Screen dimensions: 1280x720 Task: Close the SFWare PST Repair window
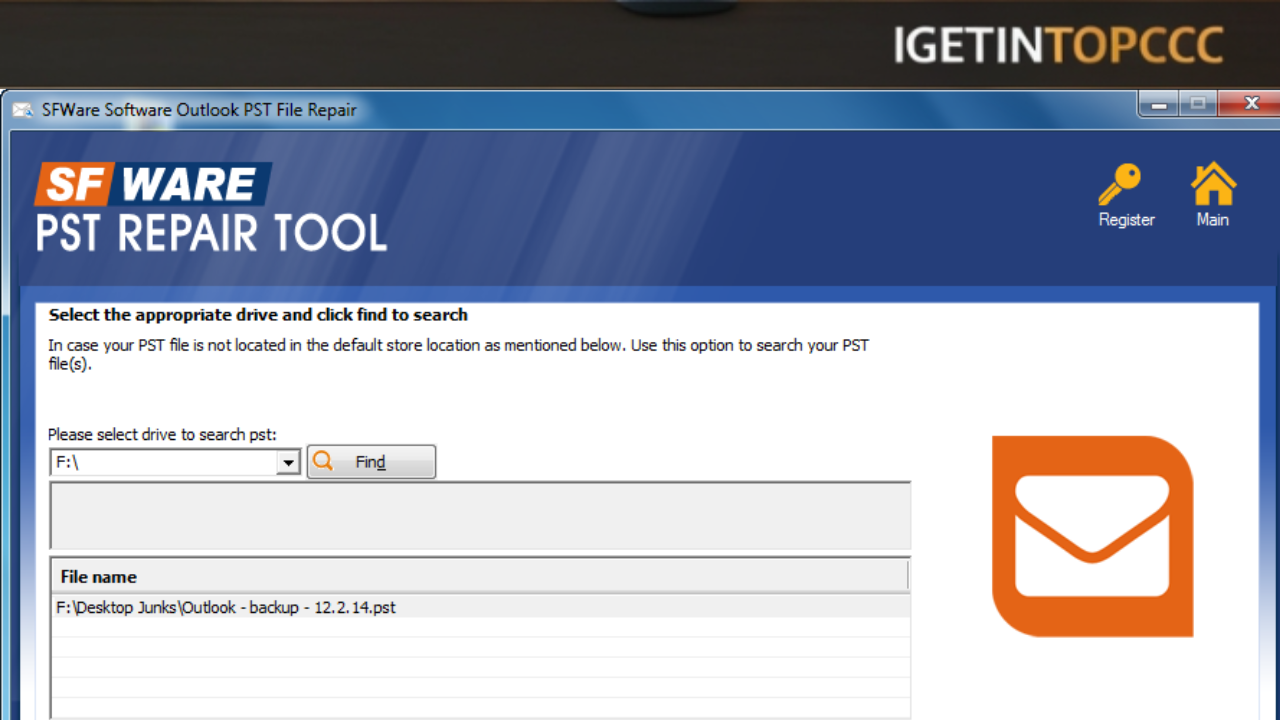pyautogui.click(x=1250, y=103)
